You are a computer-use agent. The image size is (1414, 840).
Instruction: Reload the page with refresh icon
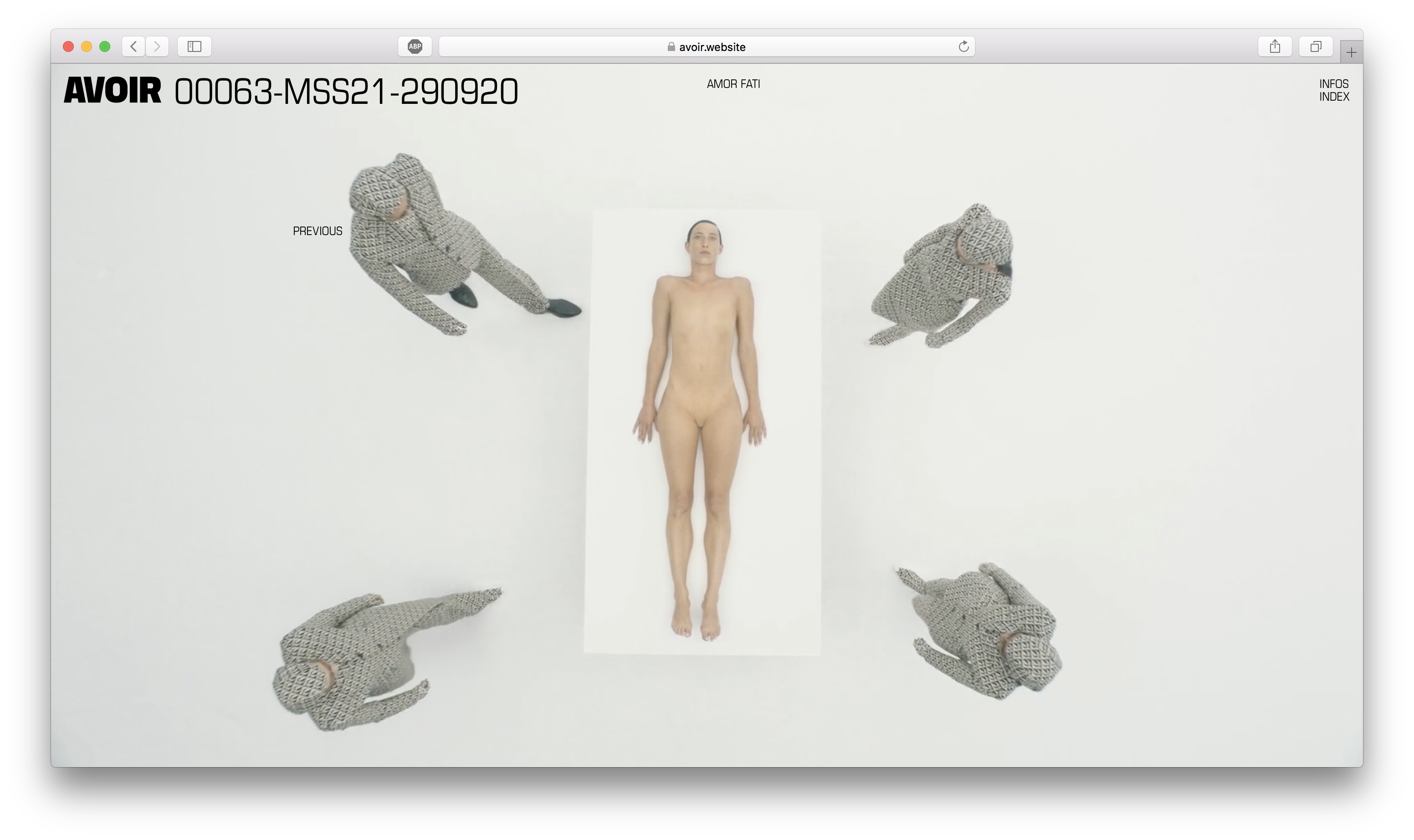[x=963, y=46]
